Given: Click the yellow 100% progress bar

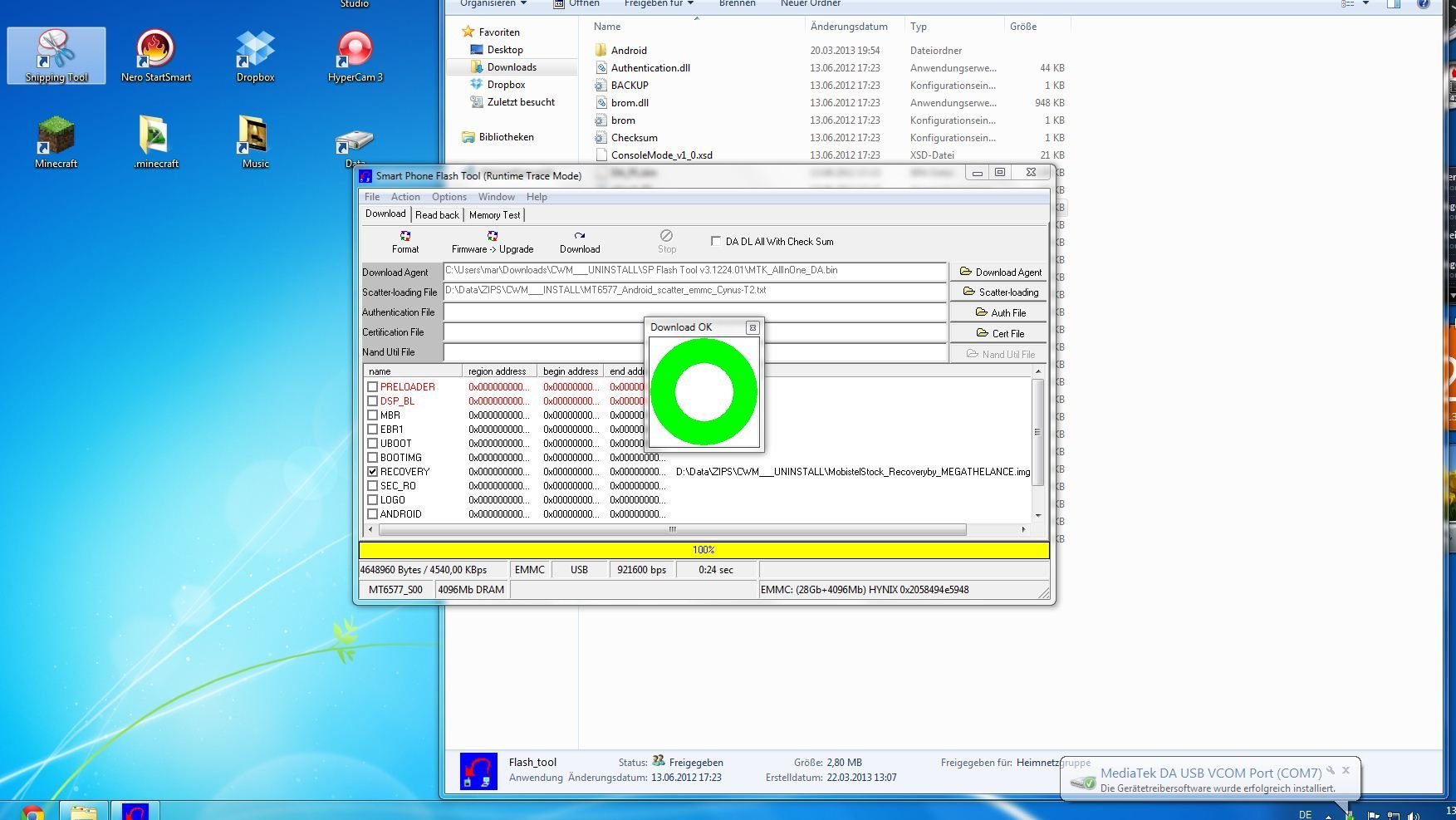Looking at the screenshot, I should (703, 550).
